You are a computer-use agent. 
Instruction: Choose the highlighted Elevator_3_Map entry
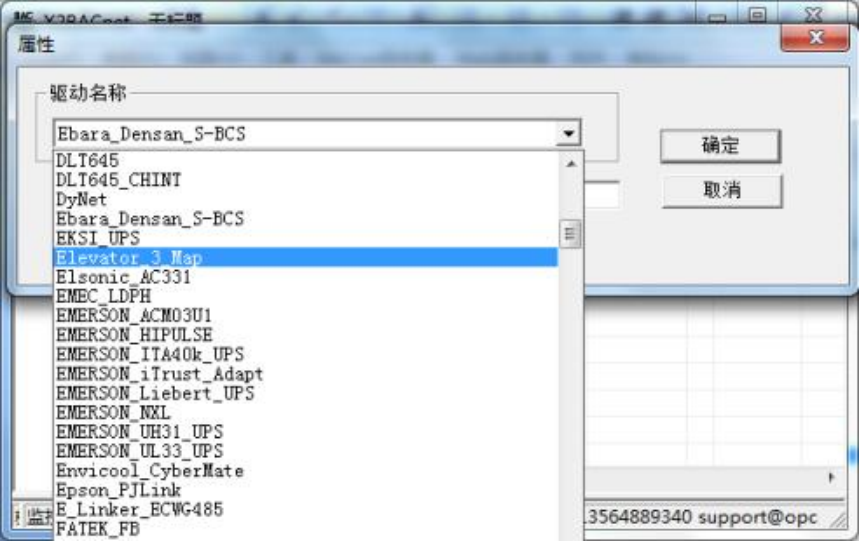coord(306,258)
